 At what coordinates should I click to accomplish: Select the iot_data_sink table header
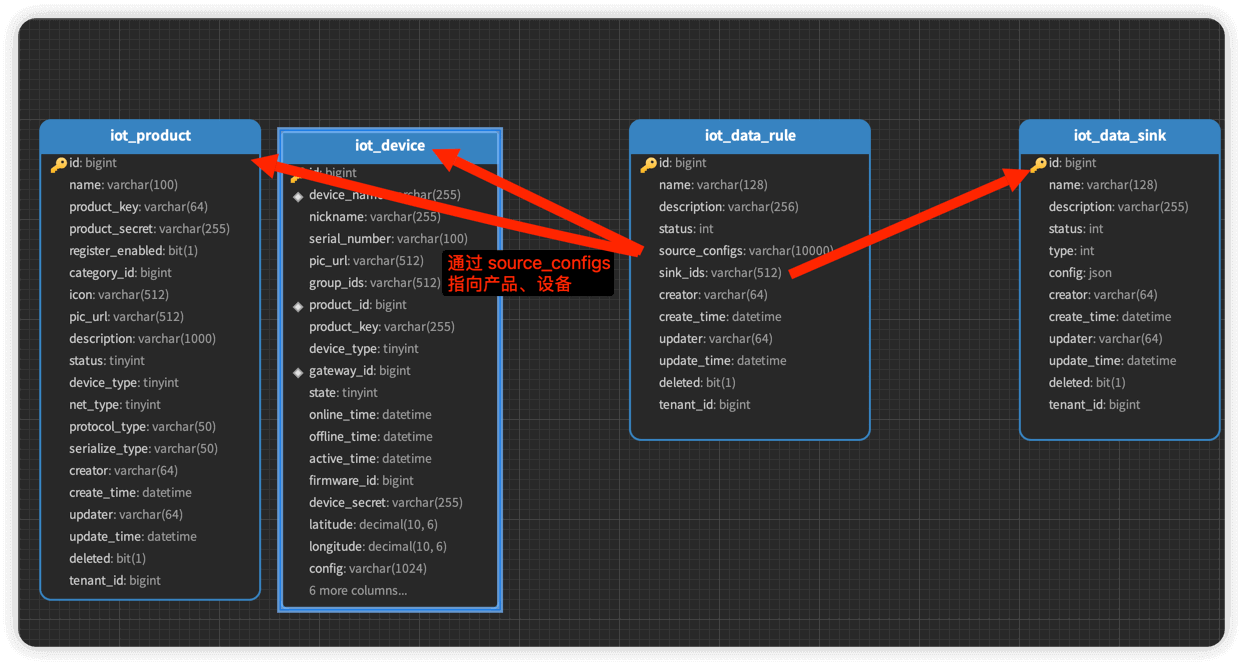click(x=1119, y=136)
